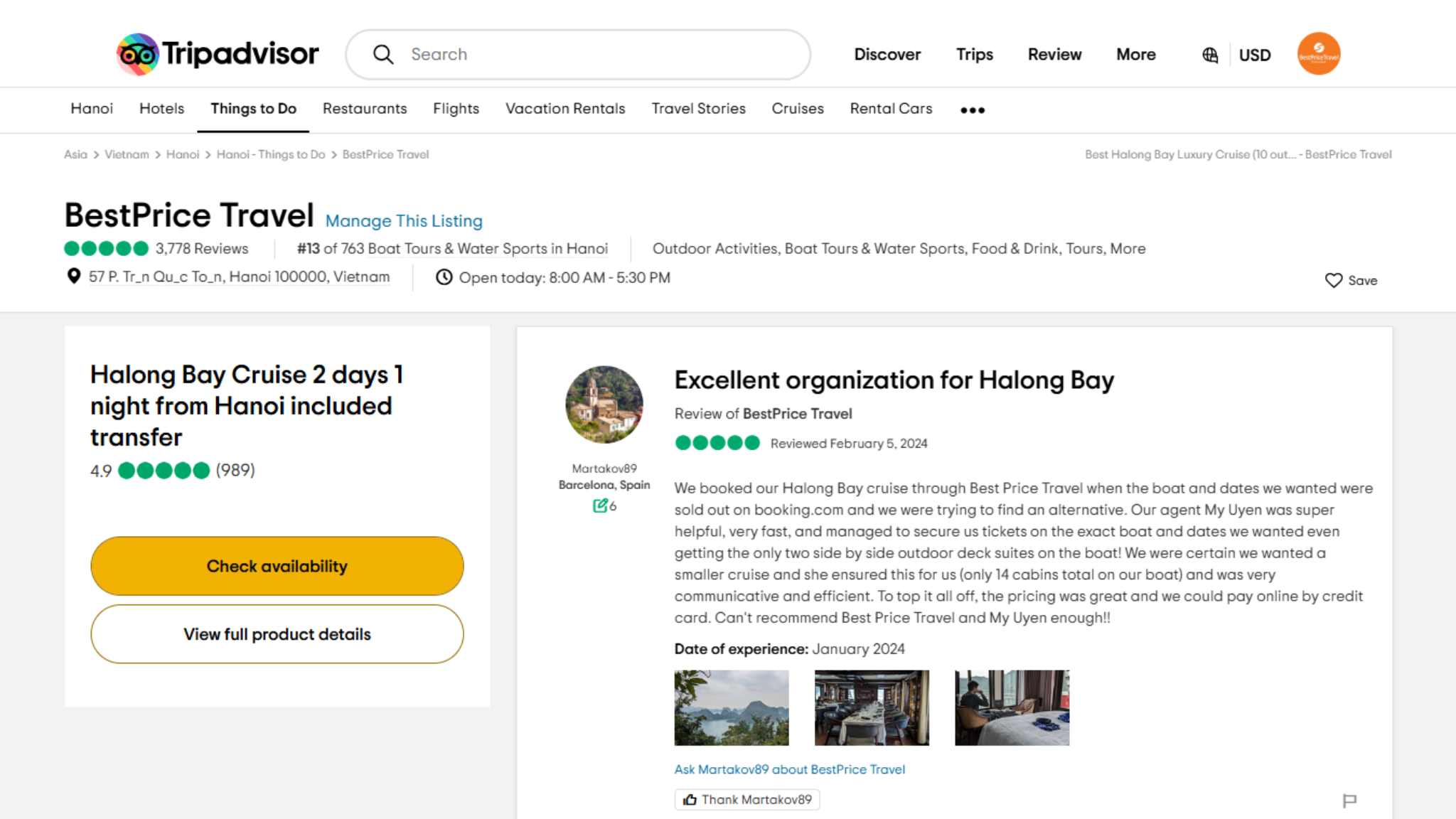Expand the three-dots more categories menu
The width and height of the screenshot is (1456, 819).
tap(972, 110)
